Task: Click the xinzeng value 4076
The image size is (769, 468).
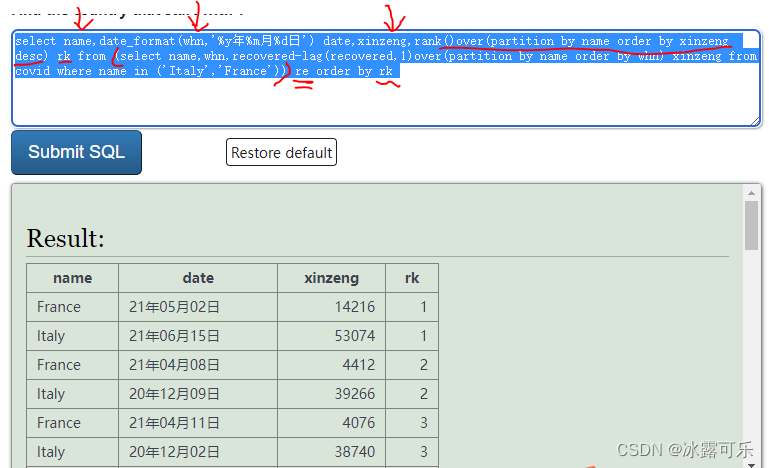Action: tap(332, 423)
